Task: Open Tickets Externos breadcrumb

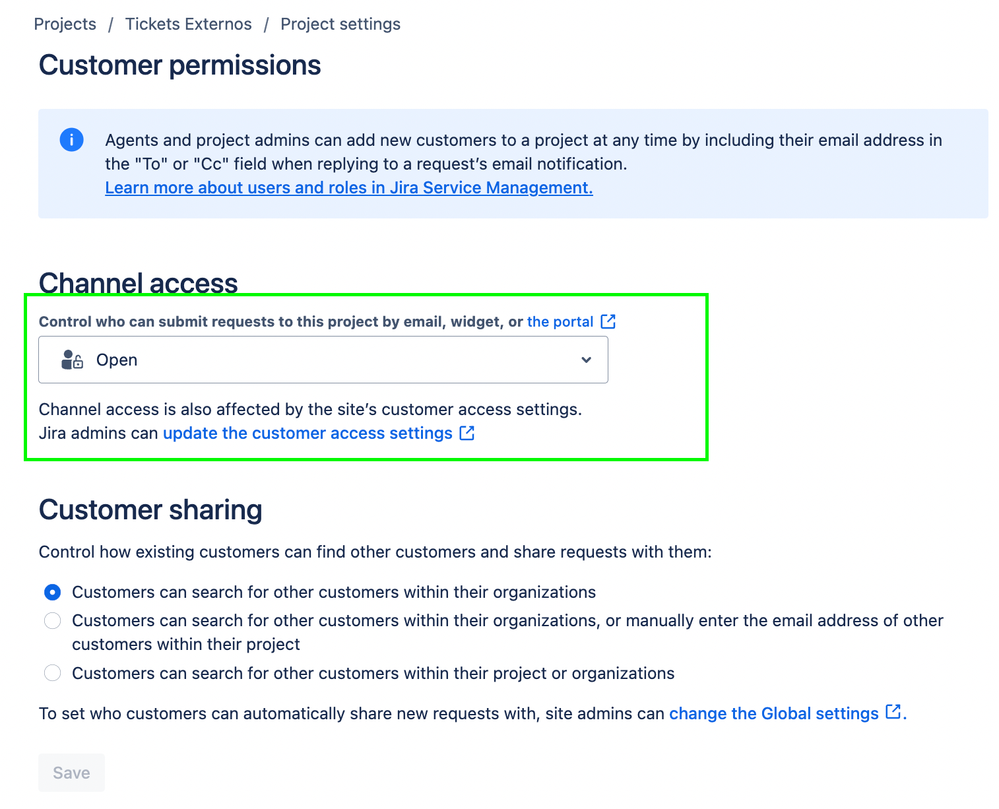Action: point(189,24)
